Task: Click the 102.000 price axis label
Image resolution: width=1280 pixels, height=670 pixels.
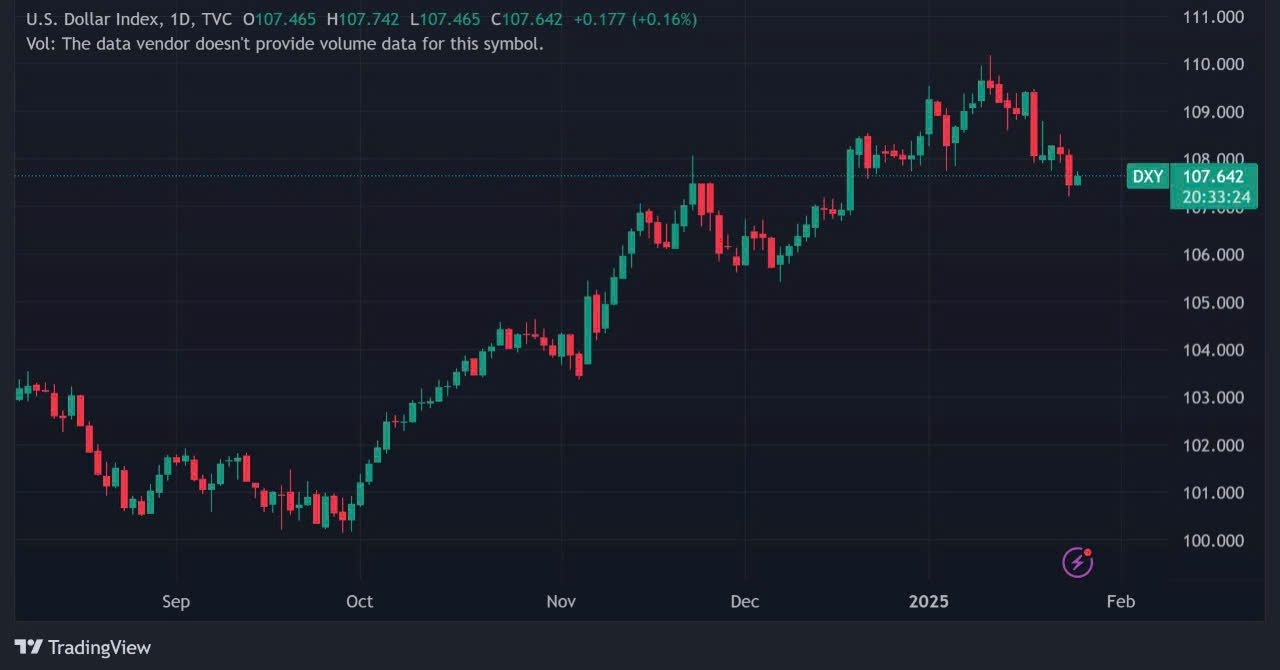Action: tap(1213, 445)
